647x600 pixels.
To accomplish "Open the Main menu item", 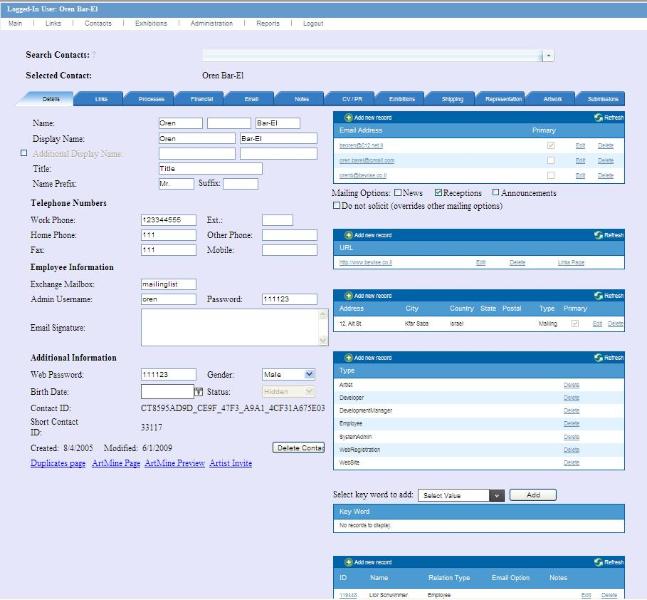I will tap(15, 24).
